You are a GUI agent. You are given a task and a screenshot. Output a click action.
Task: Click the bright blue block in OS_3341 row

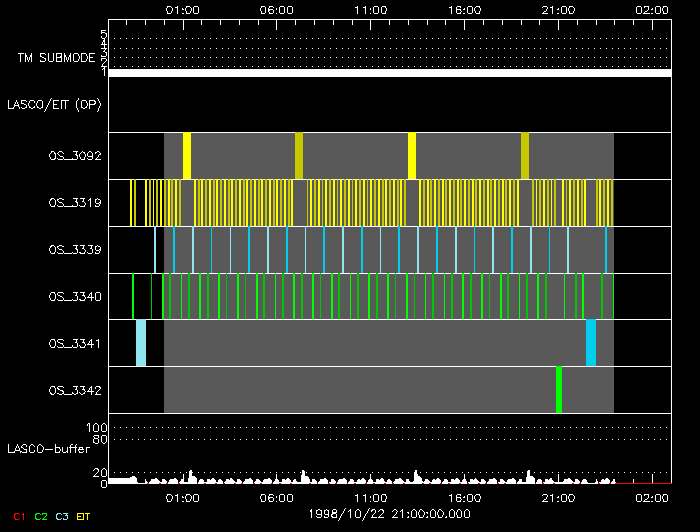click(x=591, y=342)
